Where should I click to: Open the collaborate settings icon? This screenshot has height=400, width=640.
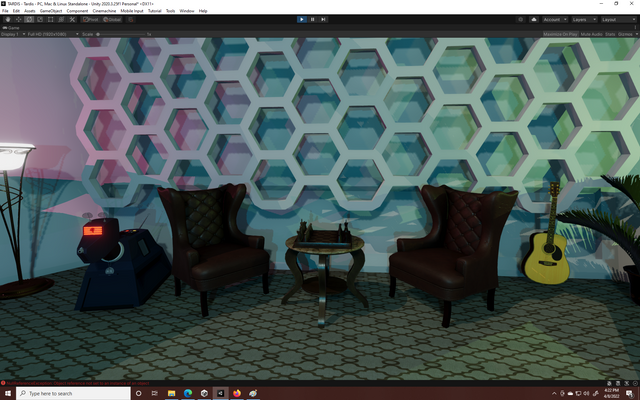point(520,19)
